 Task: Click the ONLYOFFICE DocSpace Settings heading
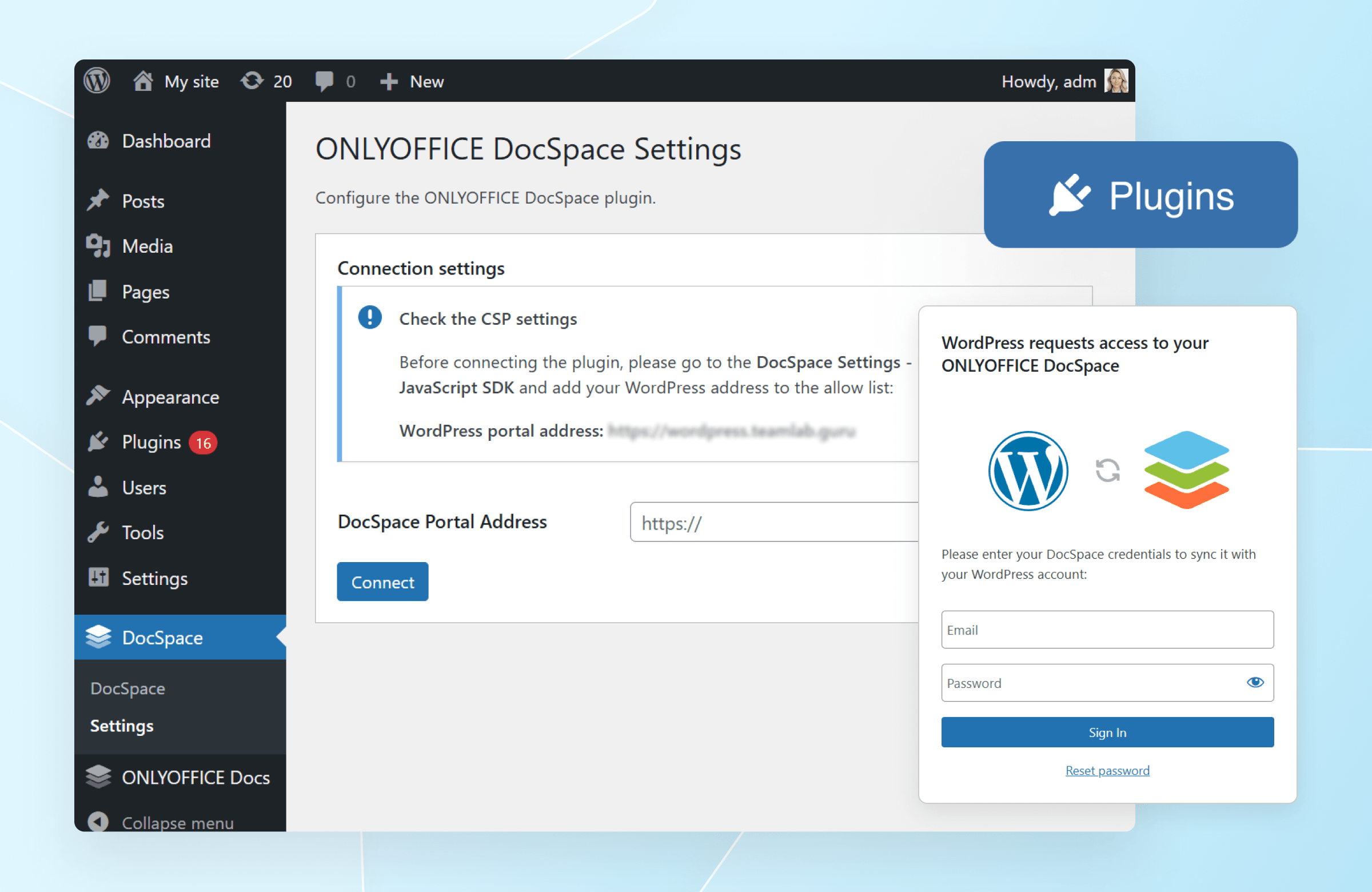click(x=528, y=149)
